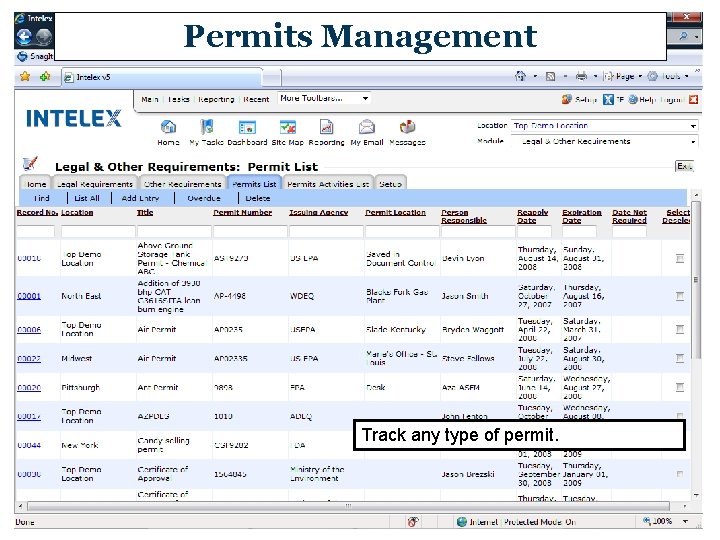Click the zoom level magnifier icon

coord(647,521)
